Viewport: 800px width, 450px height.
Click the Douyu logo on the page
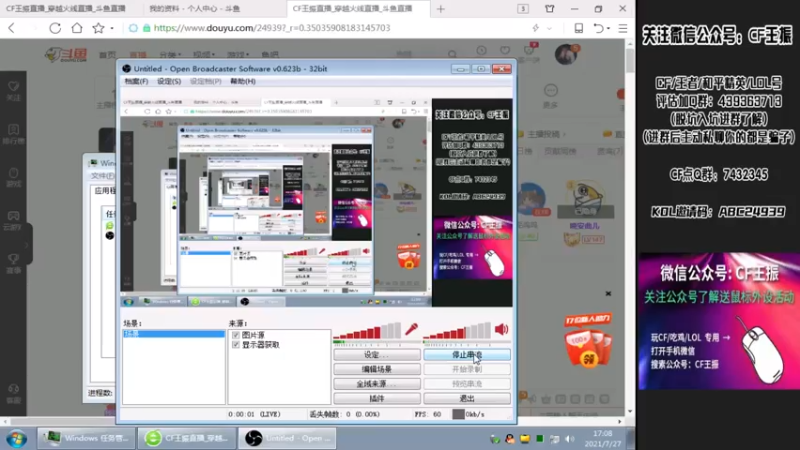click(66, 54)
